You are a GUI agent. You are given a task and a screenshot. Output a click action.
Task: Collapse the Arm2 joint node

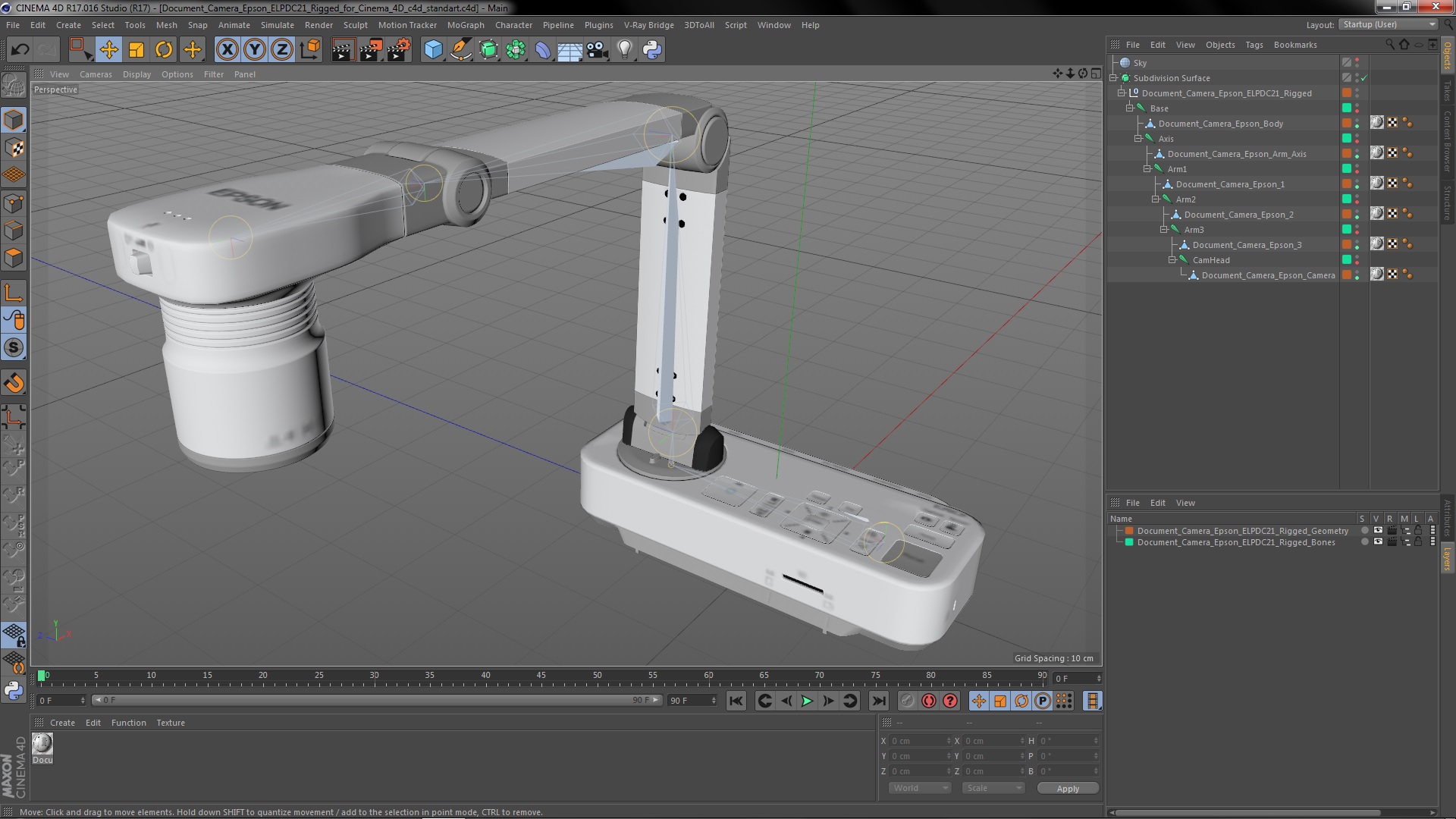tap(1155, 199)
